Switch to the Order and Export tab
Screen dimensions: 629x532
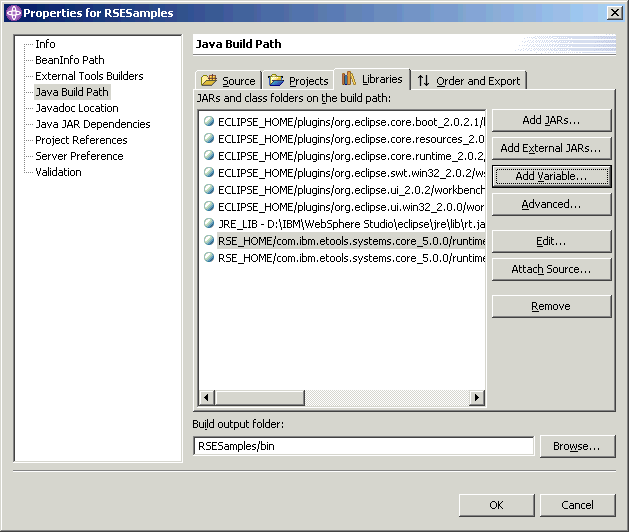pyautogui.click(x=469, y=81)
